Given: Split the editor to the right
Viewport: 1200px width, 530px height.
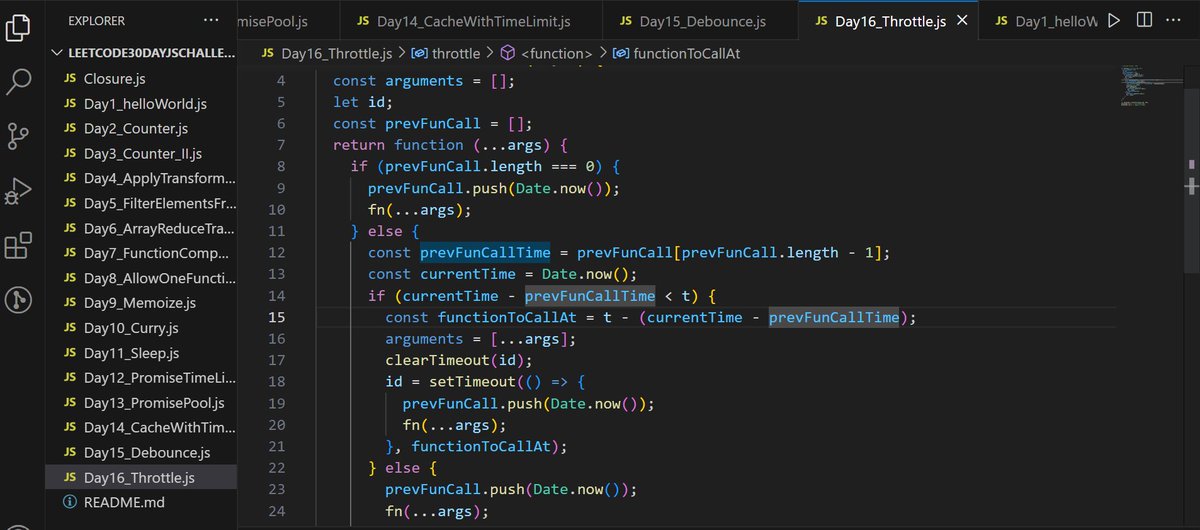Looking at the screenshot, I should pyautogui.click(x=1144, y=21).
